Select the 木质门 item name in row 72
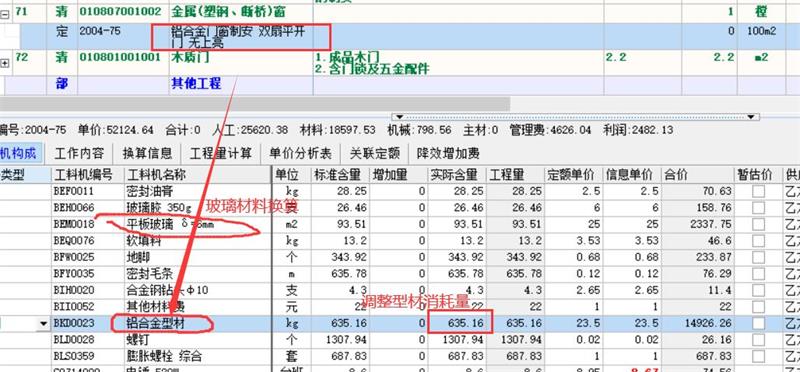 coord(241,63)
